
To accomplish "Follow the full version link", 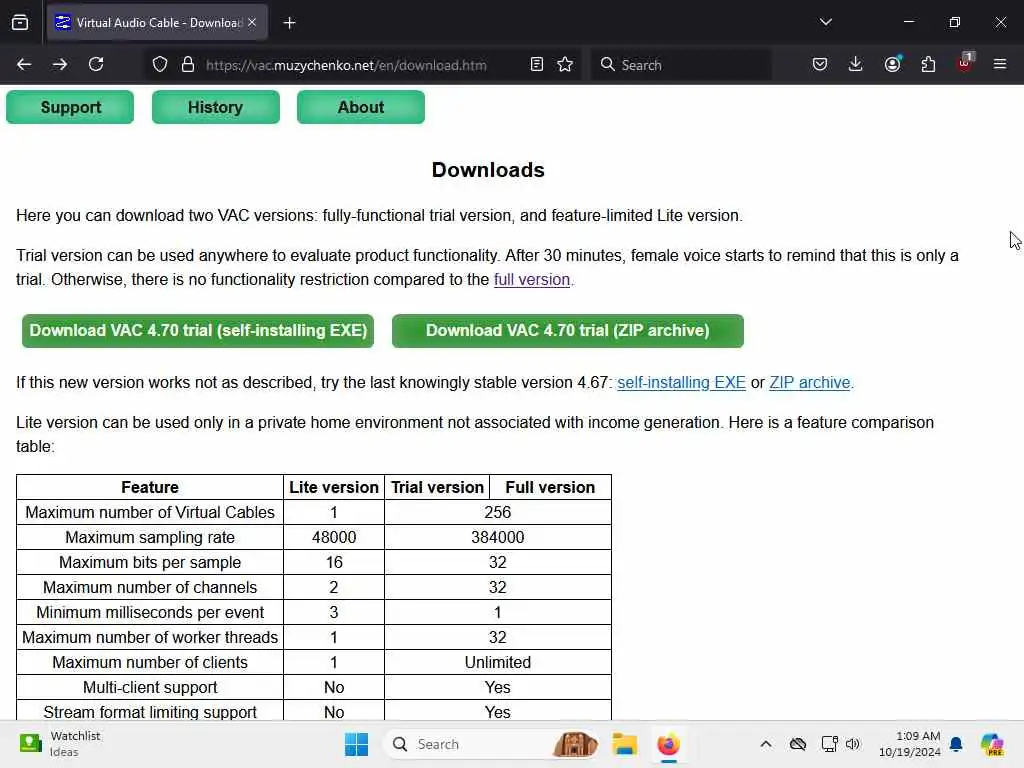I will (x=532, y=280).
